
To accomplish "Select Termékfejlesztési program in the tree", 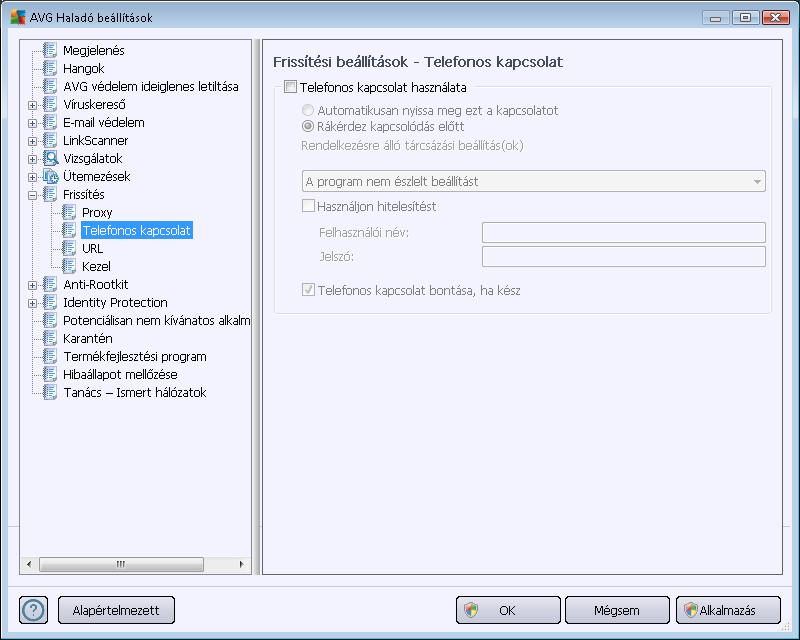I will tap(135, 356).
